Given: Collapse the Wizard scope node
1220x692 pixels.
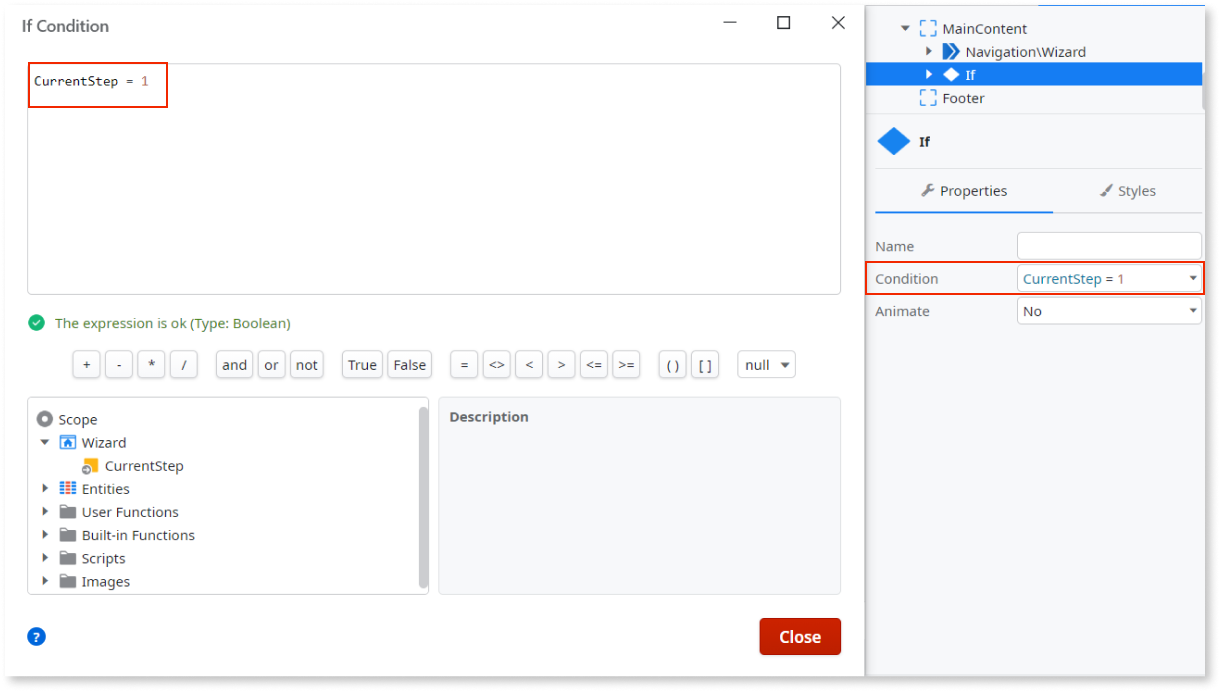Looking at the screenshot, I should tap(44, 442).
